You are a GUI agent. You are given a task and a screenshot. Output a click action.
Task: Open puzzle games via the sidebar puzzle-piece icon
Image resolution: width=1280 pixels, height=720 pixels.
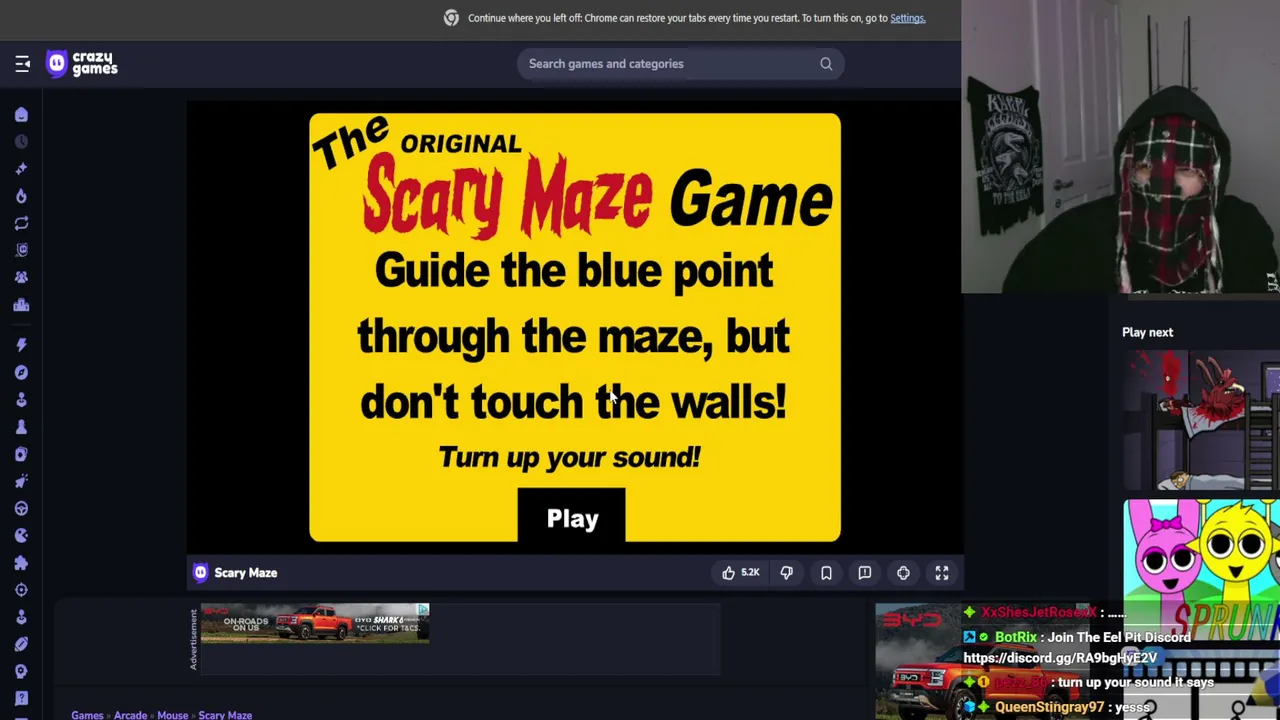(x=21, y=563)
